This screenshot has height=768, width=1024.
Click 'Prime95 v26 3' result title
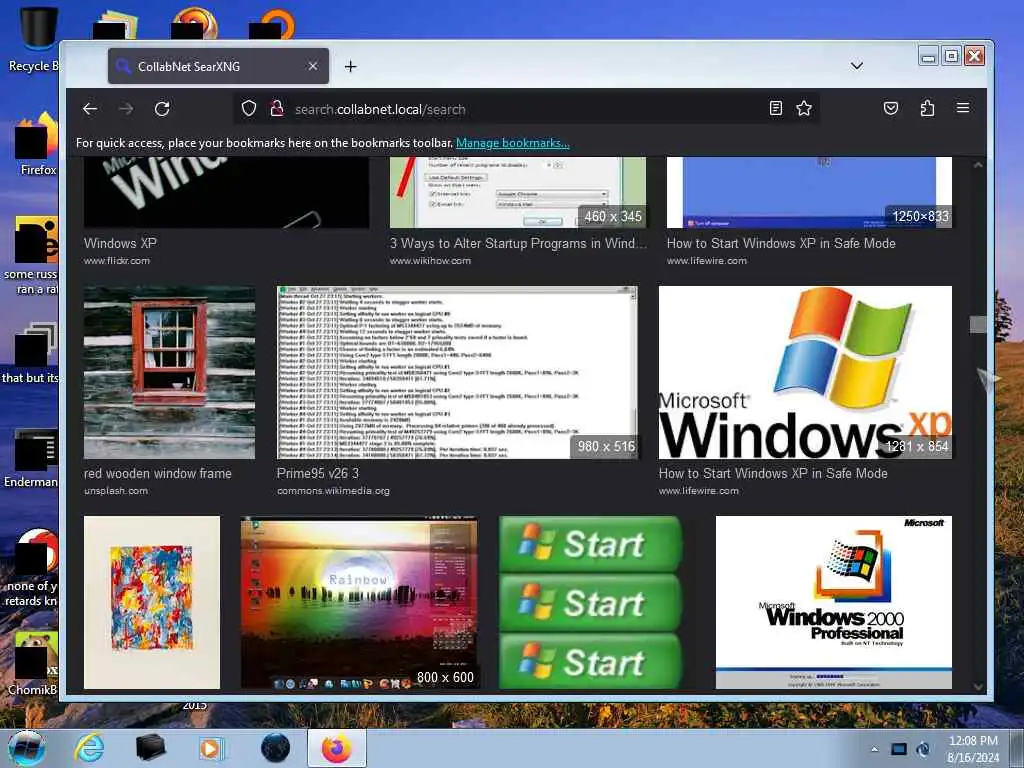[317, 473]
